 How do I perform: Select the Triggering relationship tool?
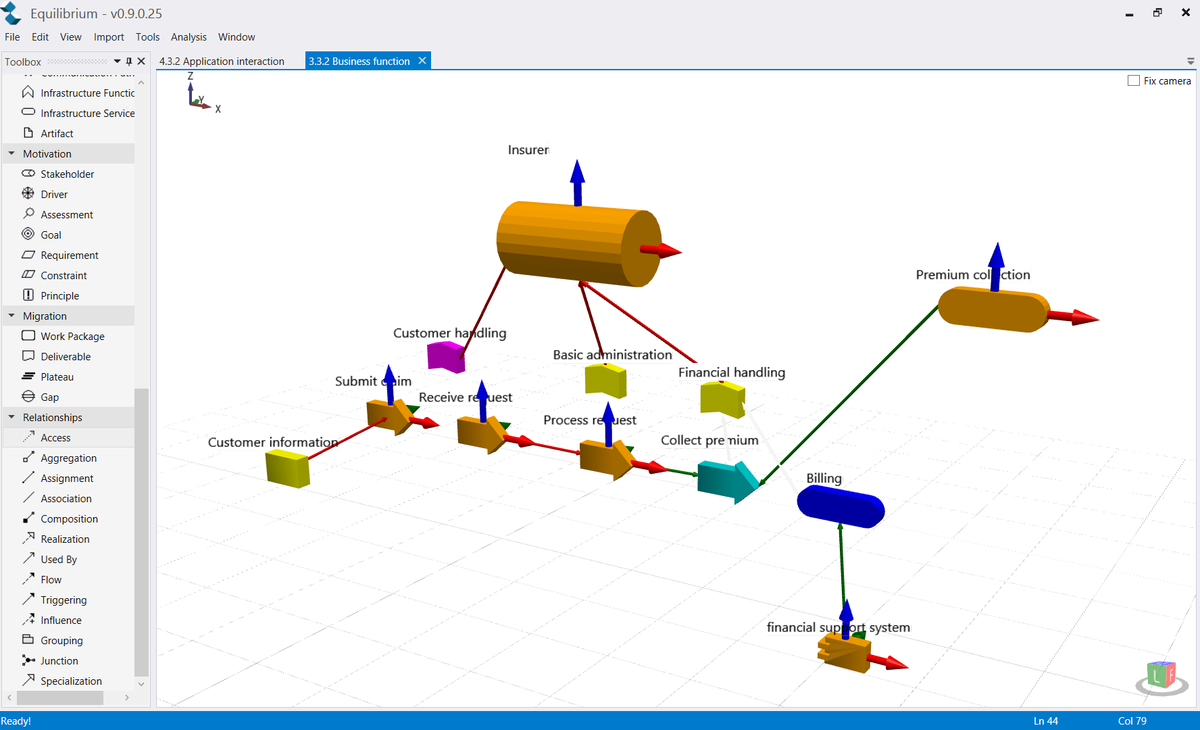(x=54, y=600)
